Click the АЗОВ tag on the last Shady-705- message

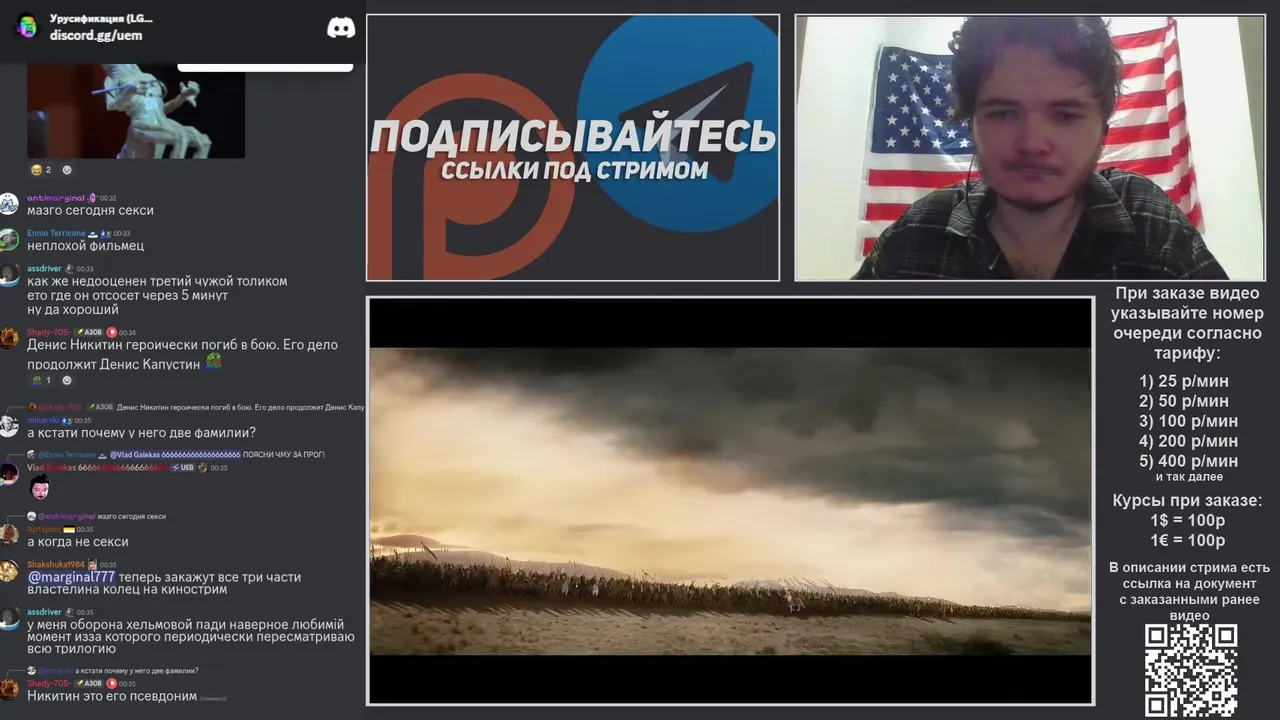pyautogui.click(x=88, y=683)
